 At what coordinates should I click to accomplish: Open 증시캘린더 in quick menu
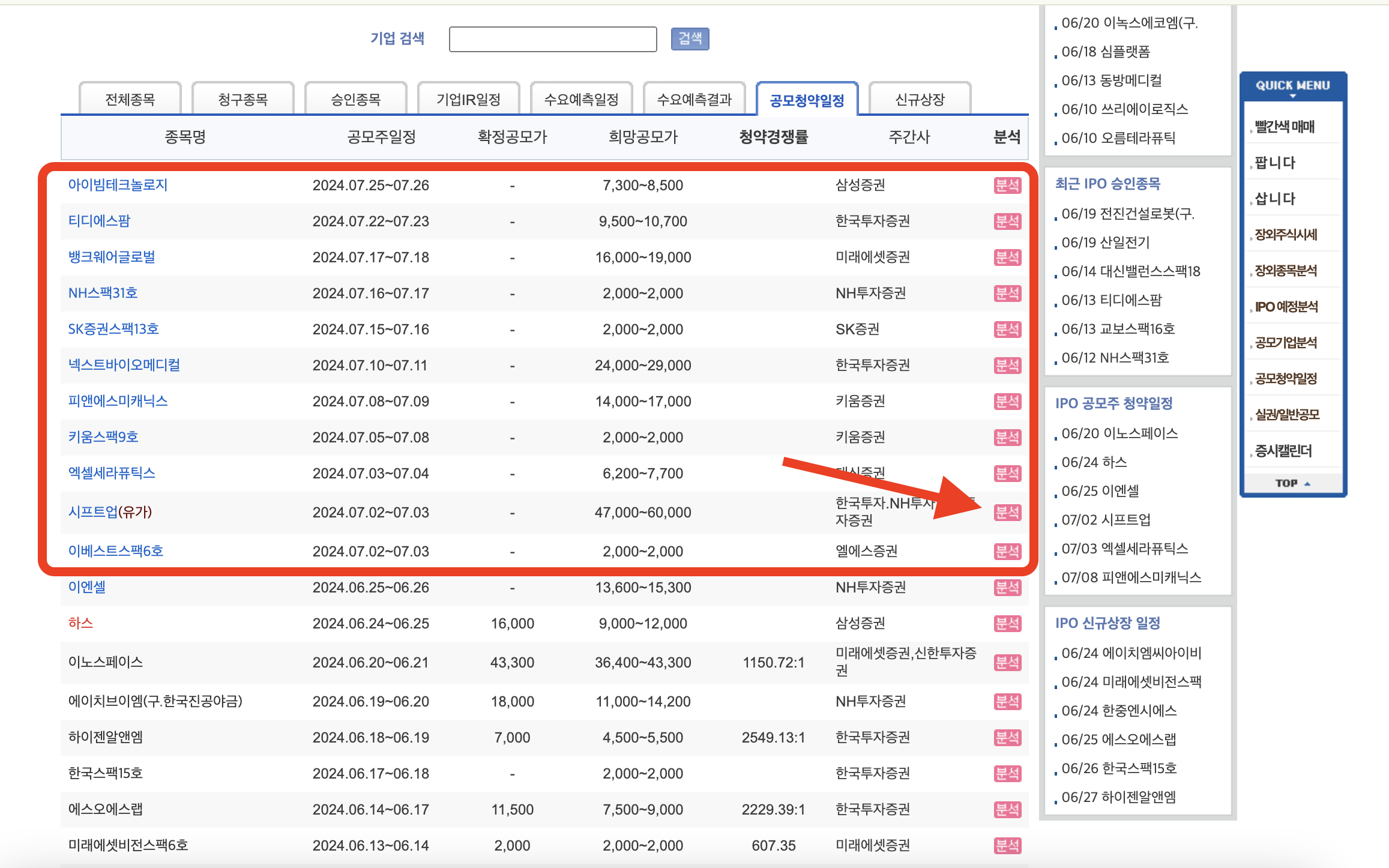(1283, 451)
